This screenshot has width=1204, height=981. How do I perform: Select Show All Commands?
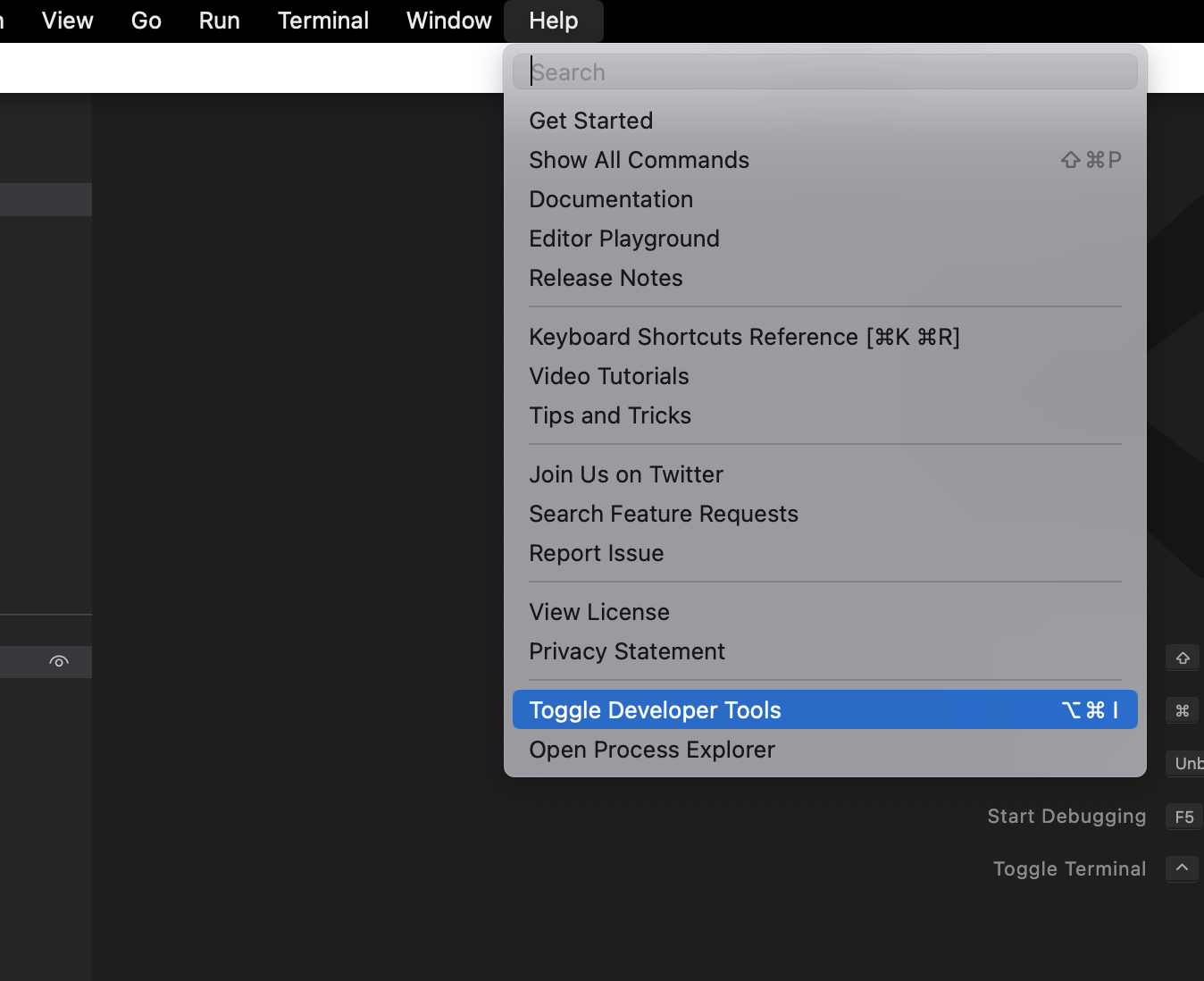pos(640,160)
